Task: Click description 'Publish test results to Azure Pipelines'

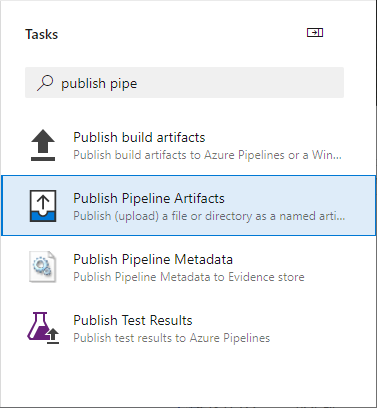Action: click(x=171, y=338)
